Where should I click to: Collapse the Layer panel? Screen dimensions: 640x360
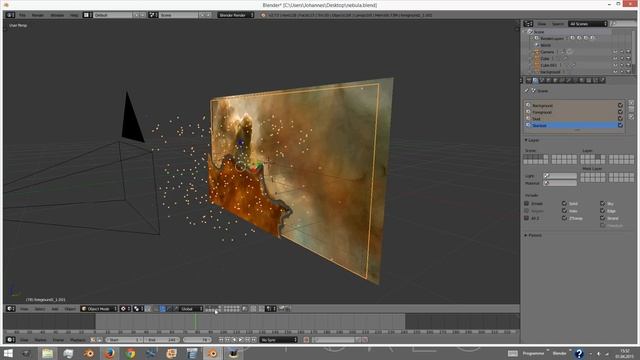click(x=533, y=140)
